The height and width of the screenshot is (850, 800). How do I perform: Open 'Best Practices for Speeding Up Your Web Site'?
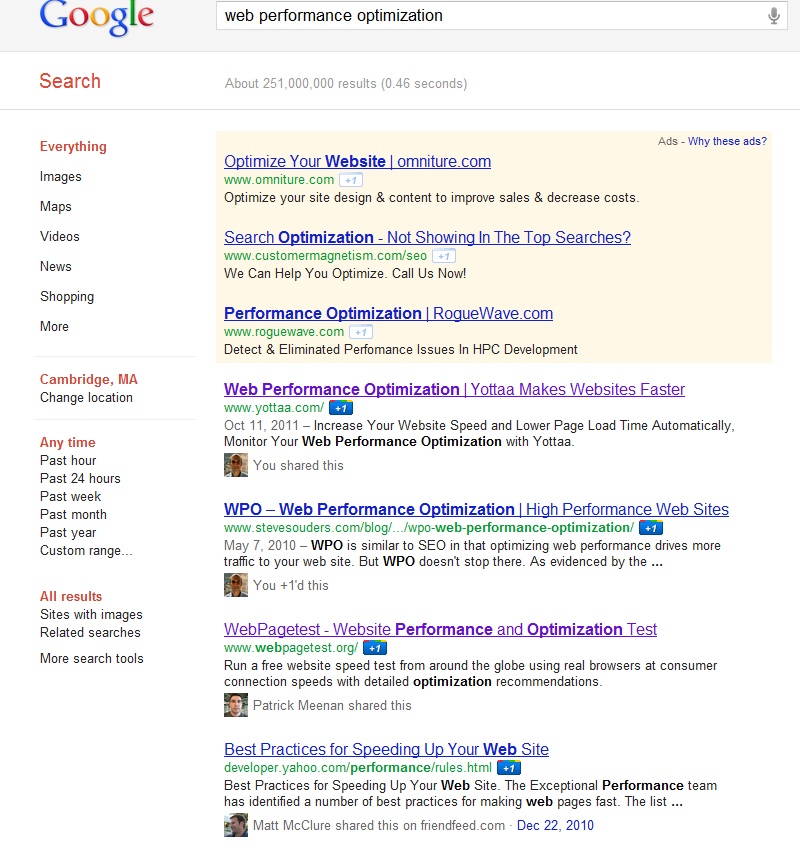pyautogui.click(x=386, y=749)
